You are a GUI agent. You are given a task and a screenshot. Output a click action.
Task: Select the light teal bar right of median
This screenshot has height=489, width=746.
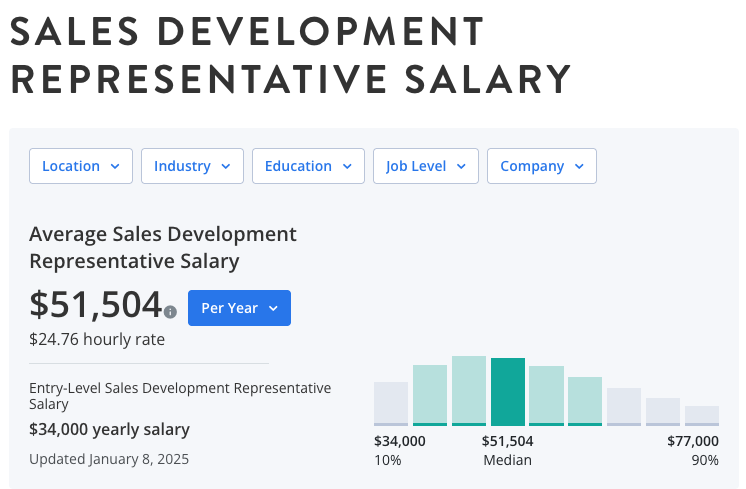[x=547, y=395]
